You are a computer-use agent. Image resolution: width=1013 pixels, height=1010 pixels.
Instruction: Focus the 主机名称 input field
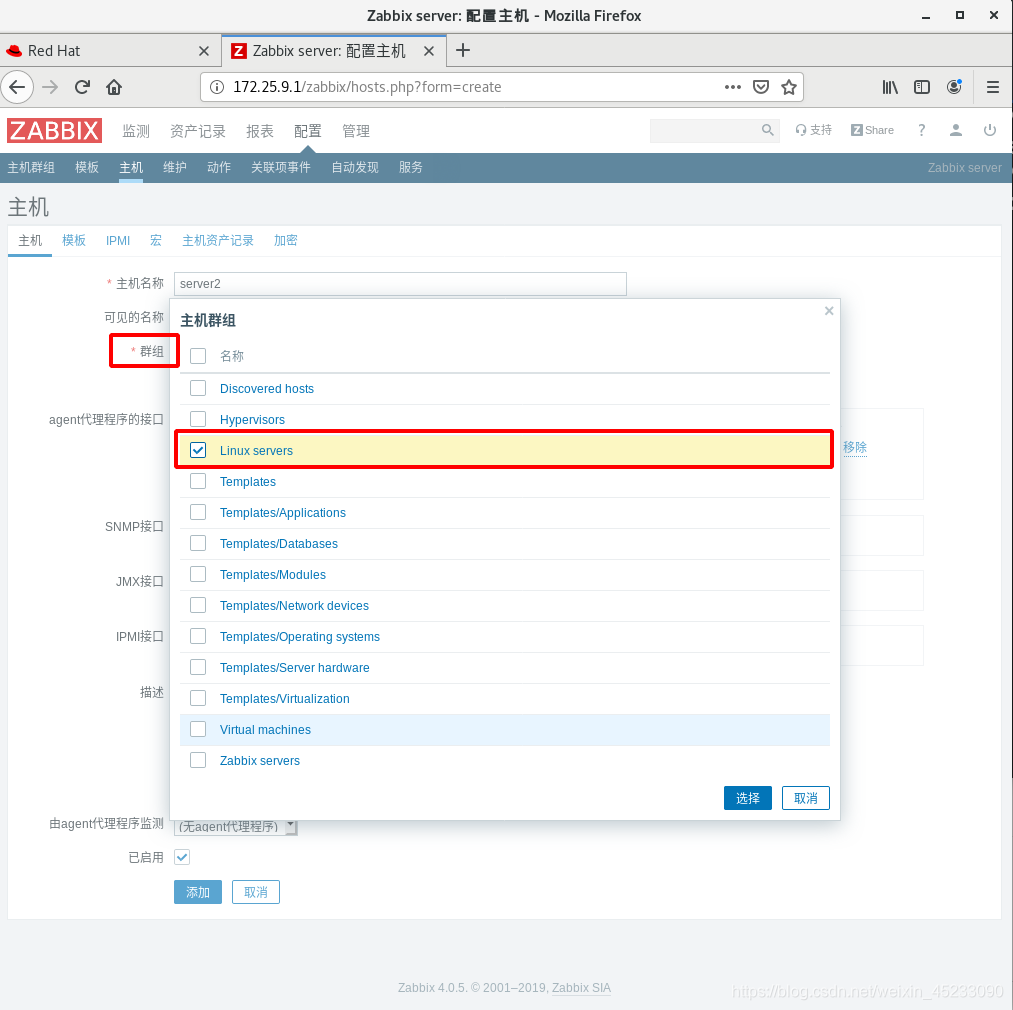pos(400,284)
